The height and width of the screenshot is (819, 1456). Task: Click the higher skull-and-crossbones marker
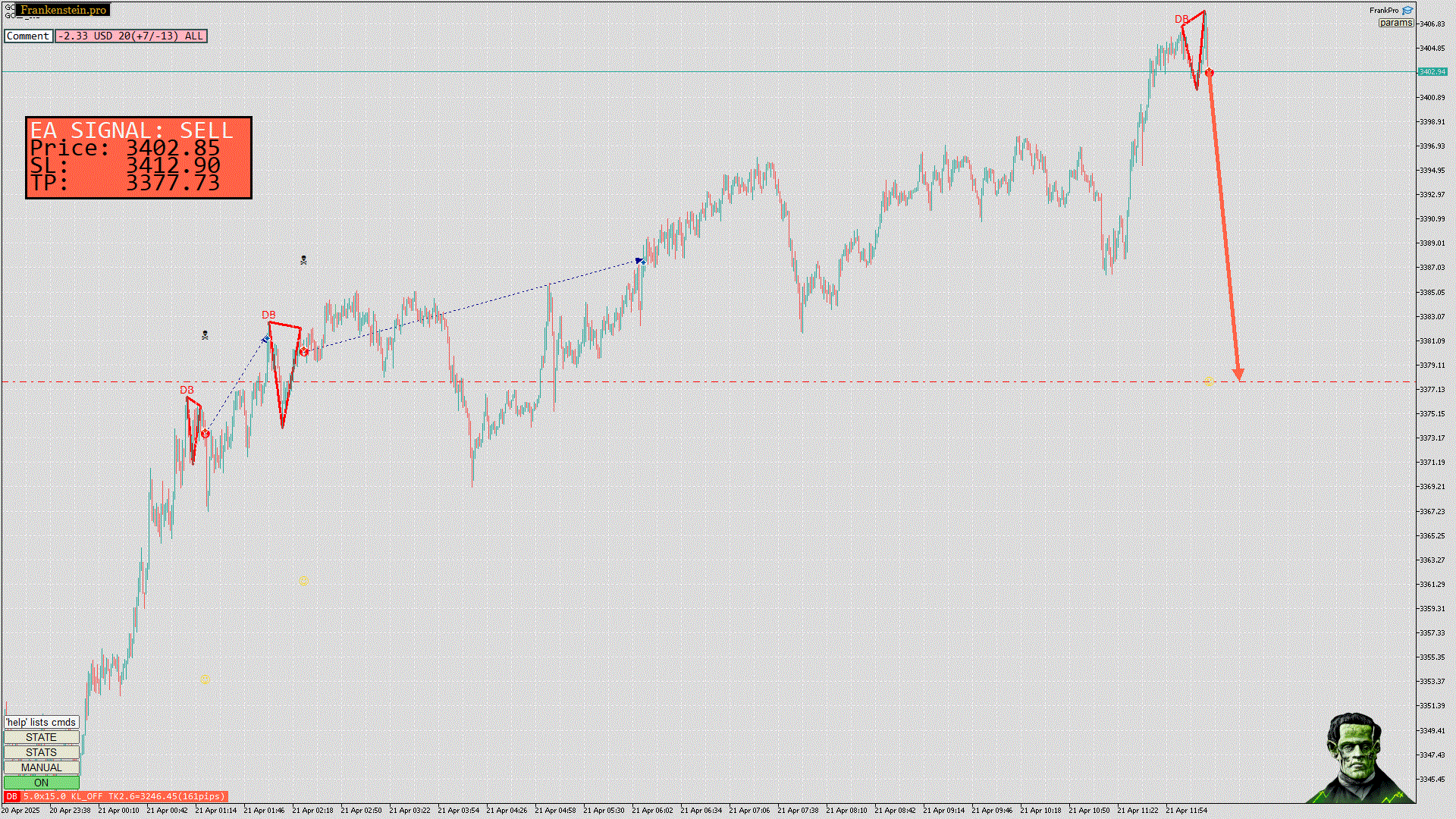(303, 260)
